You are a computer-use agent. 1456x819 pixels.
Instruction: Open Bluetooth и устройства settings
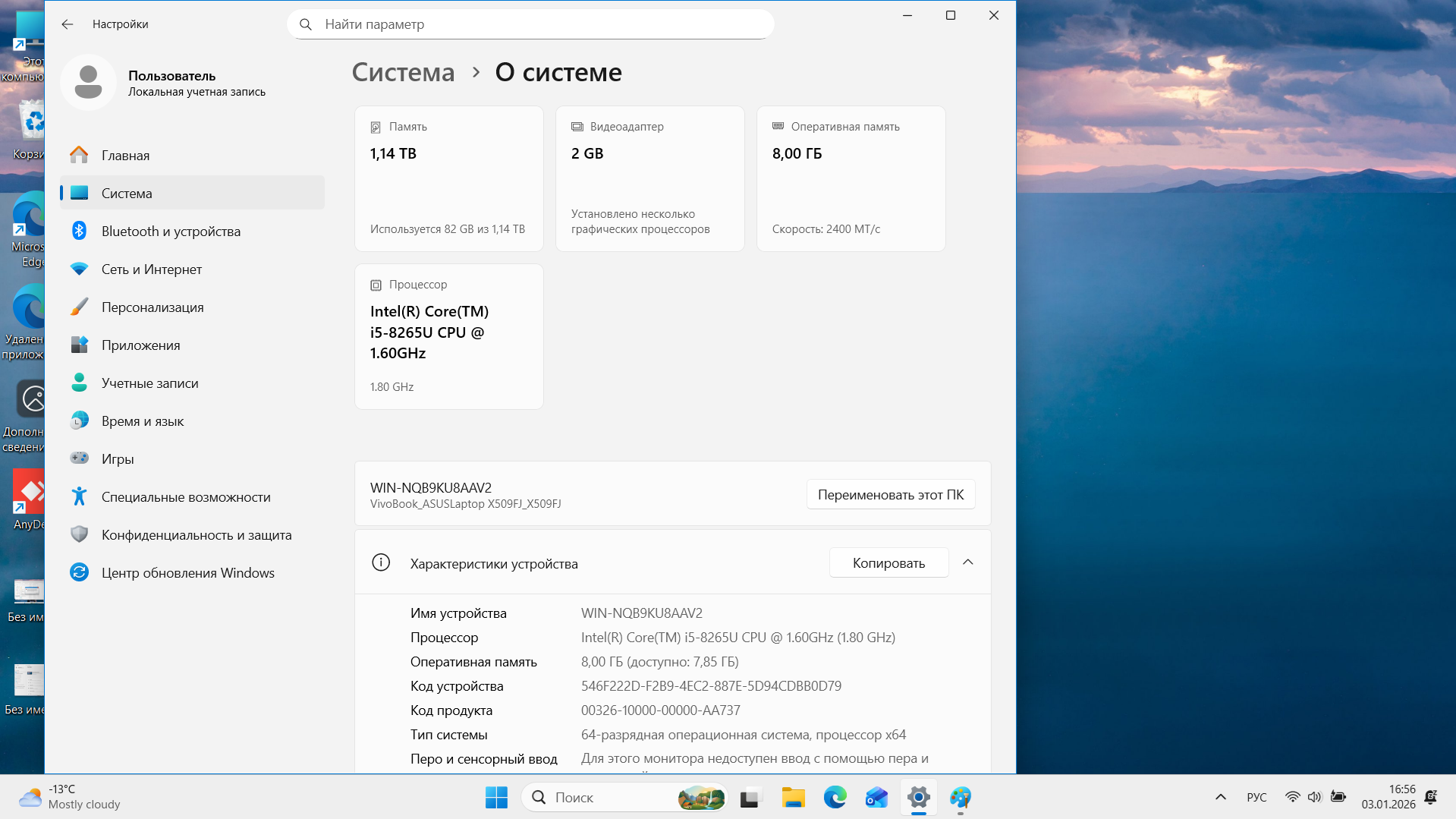171,232
